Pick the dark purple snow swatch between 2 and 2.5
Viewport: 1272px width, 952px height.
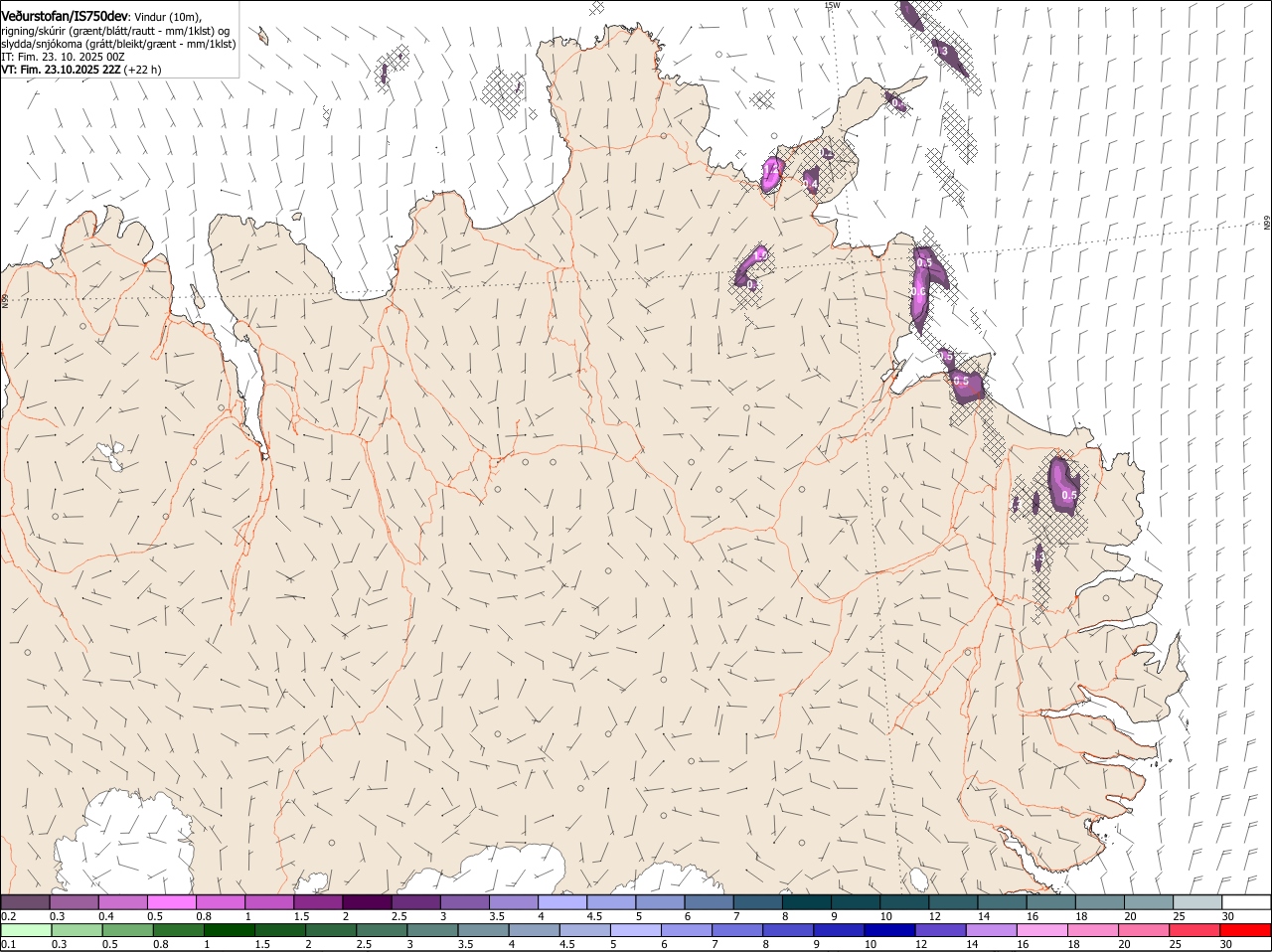[x=367, y=901]
